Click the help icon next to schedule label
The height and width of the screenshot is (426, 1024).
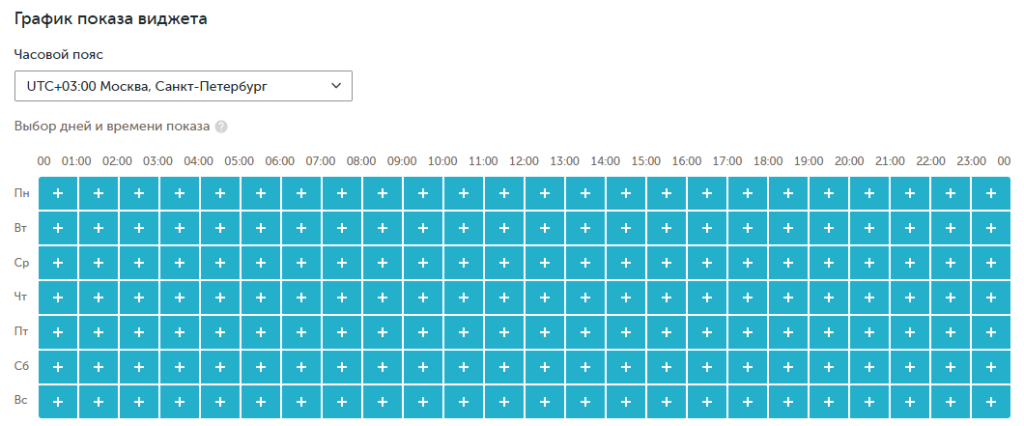(x=221, y=127)
